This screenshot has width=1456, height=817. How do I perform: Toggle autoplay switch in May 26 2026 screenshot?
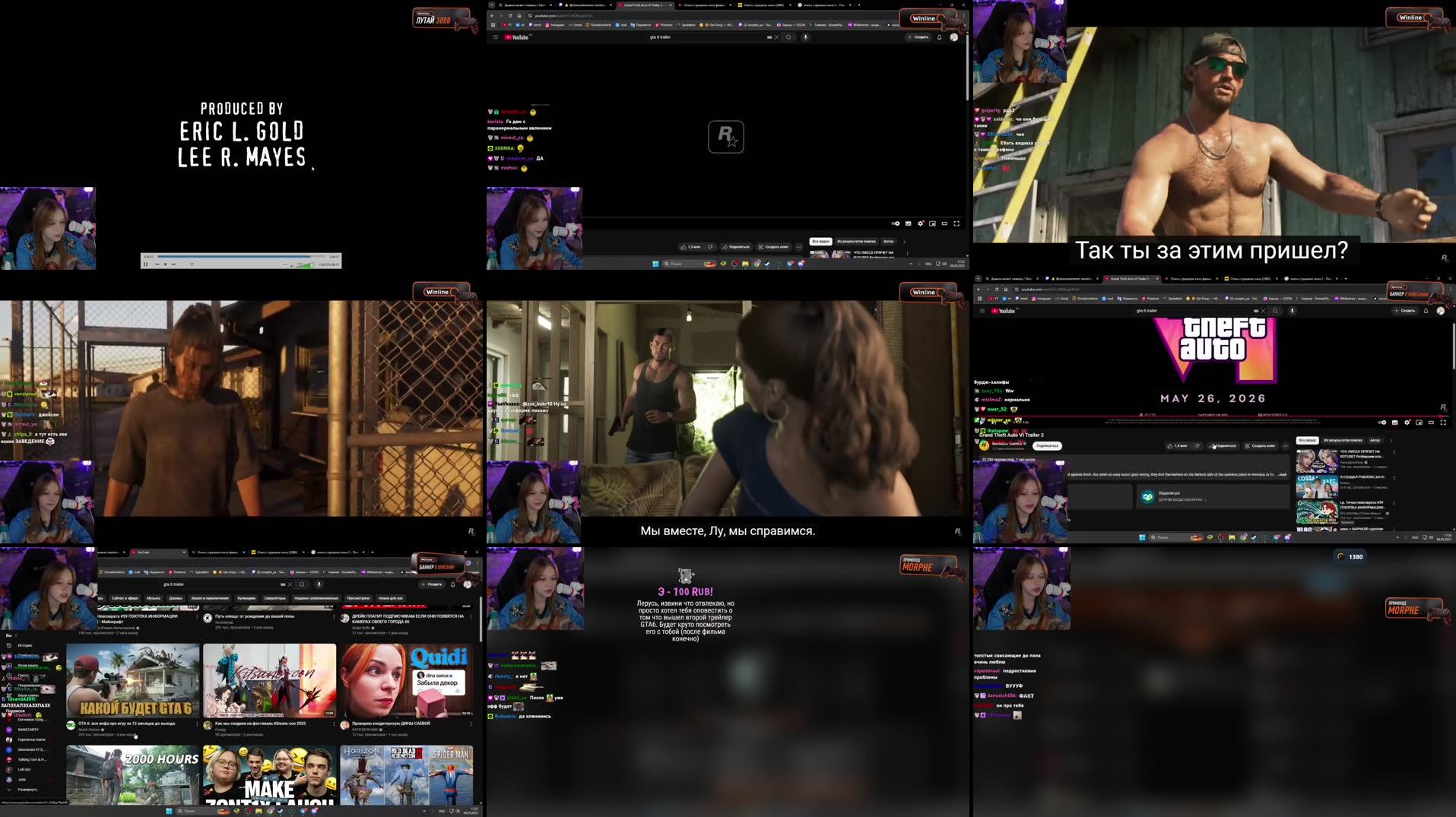pyautogui.click(x=1382, y=423)
